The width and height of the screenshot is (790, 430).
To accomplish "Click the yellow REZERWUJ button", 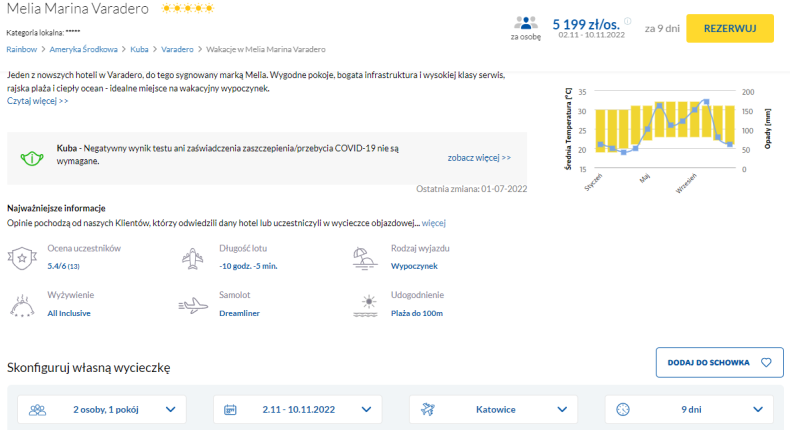I will (x=730, y=28).
